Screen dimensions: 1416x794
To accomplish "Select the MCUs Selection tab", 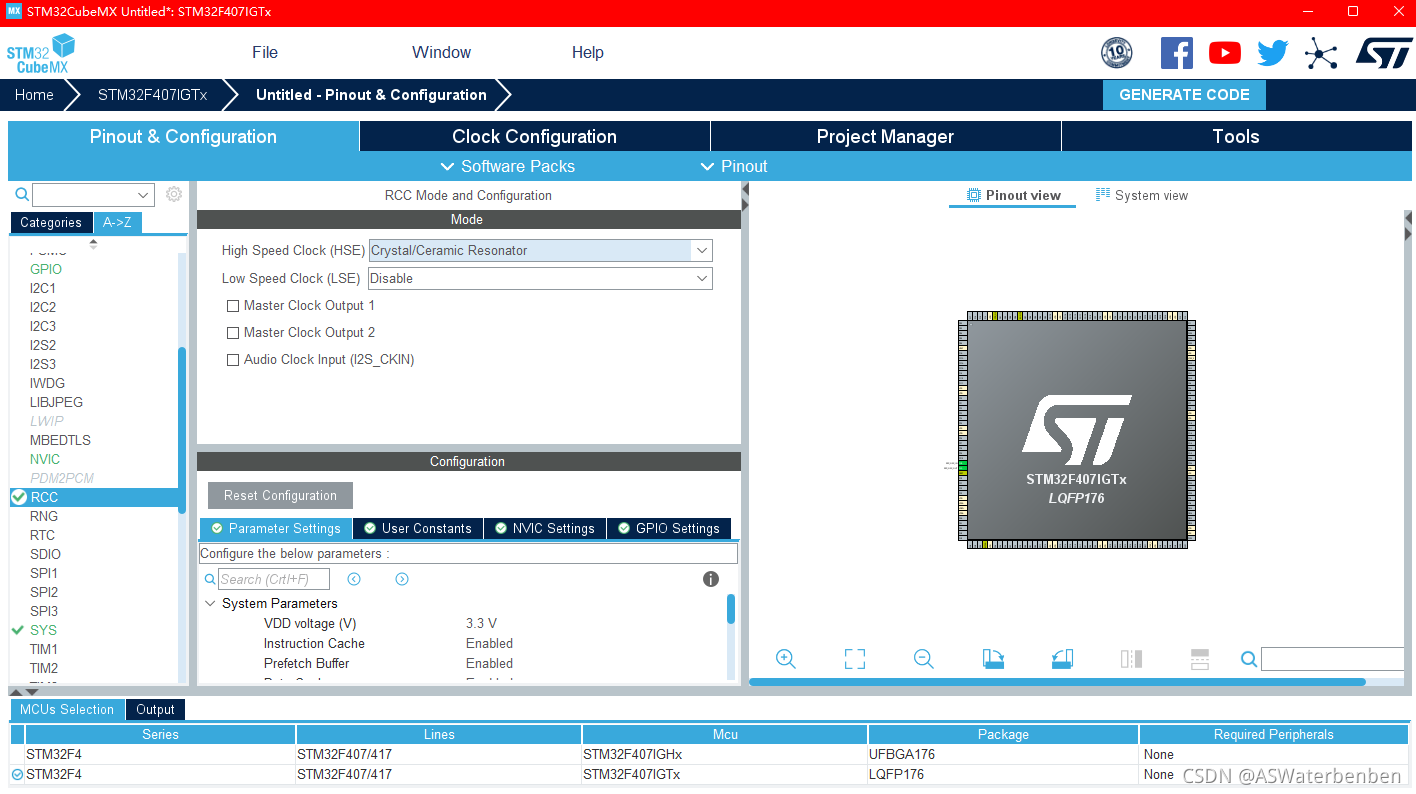I will (67, 710).
